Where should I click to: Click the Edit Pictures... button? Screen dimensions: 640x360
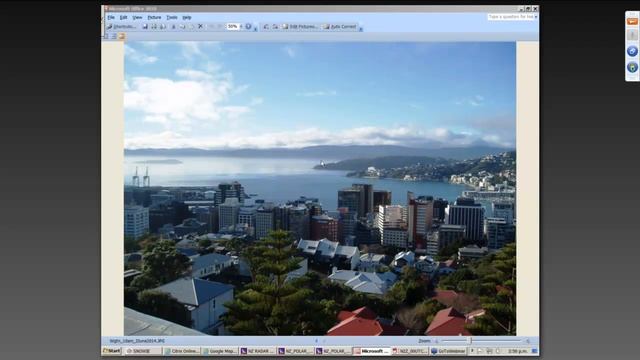click(x=300, y=27)
